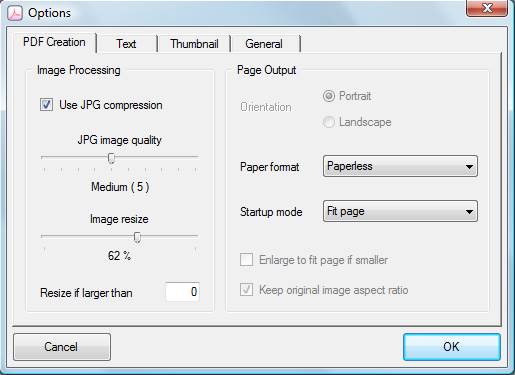Image resolution: width=515 pixels, height=375 pixels.
Task: Toggle Keep original image aspect ratio checkbox
Action: (246, 290)
